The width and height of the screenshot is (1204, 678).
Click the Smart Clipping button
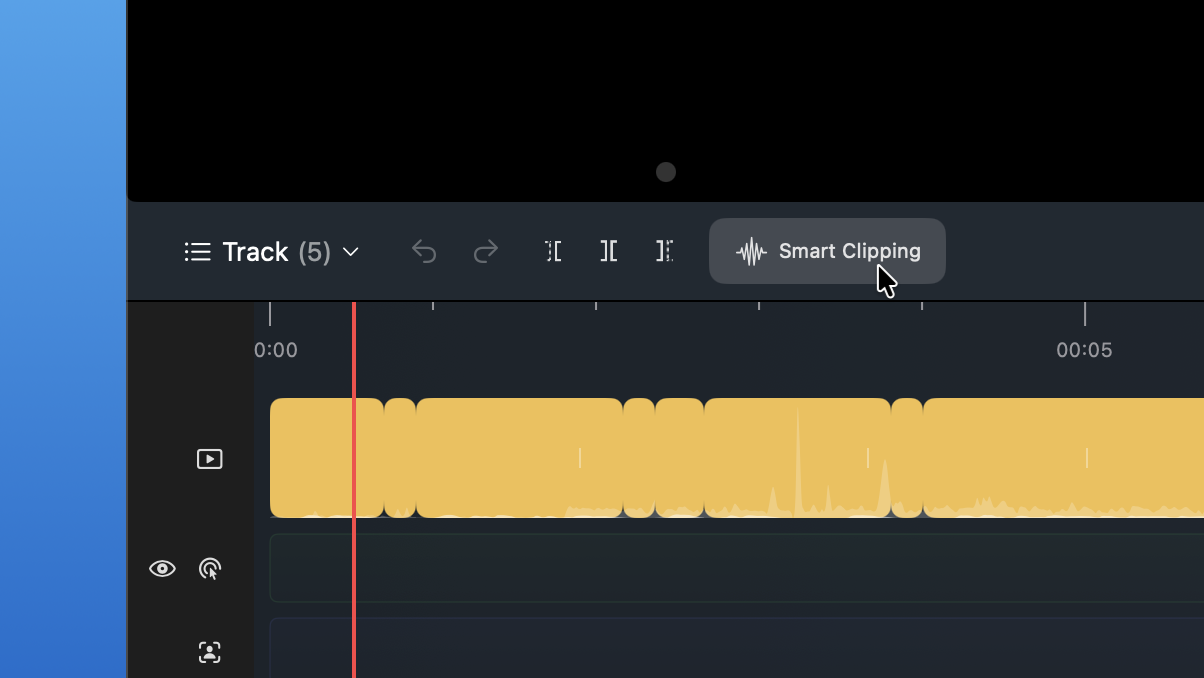click(x=827, y=251)
